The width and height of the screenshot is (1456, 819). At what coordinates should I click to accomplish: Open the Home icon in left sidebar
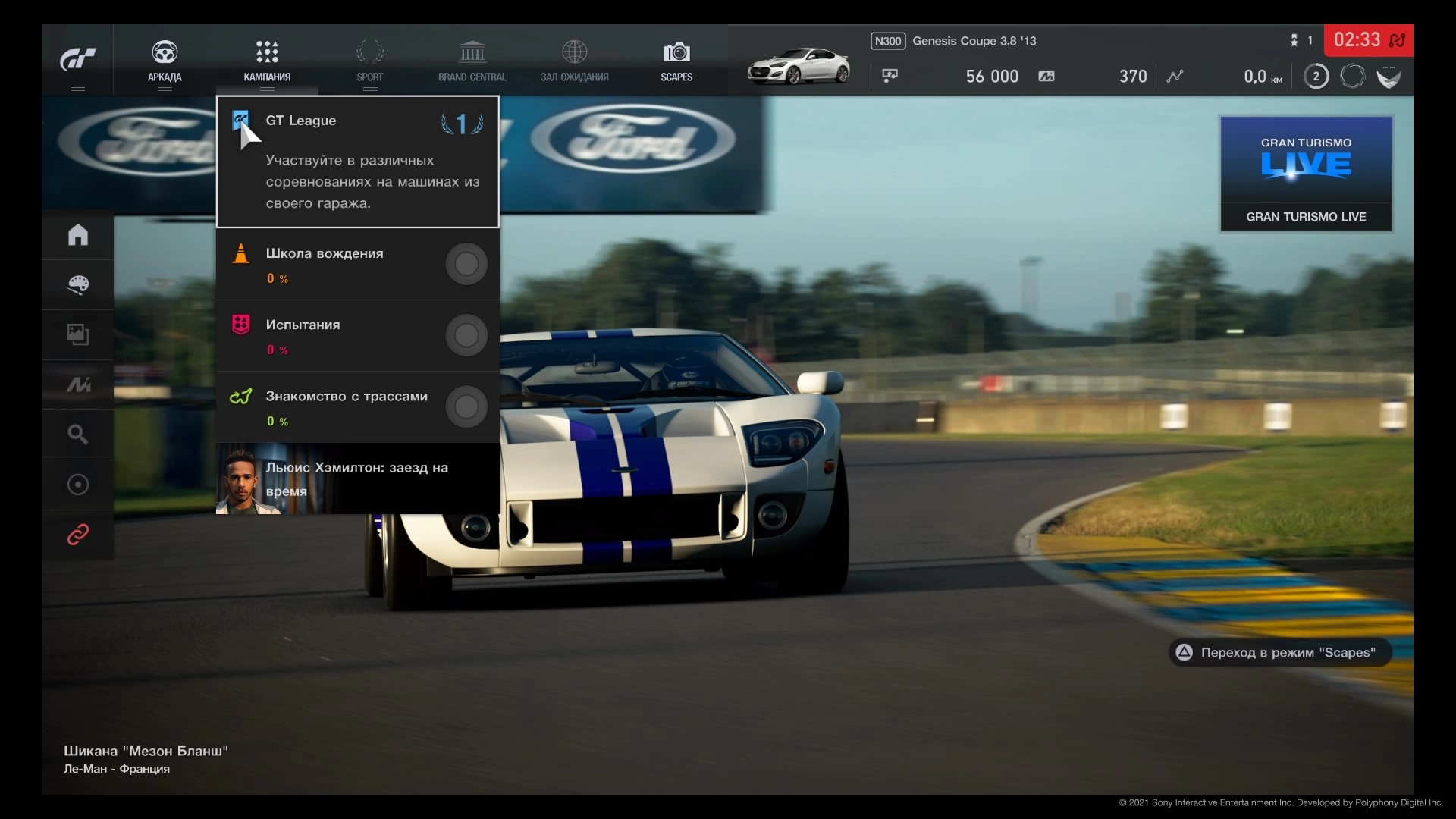78,235
